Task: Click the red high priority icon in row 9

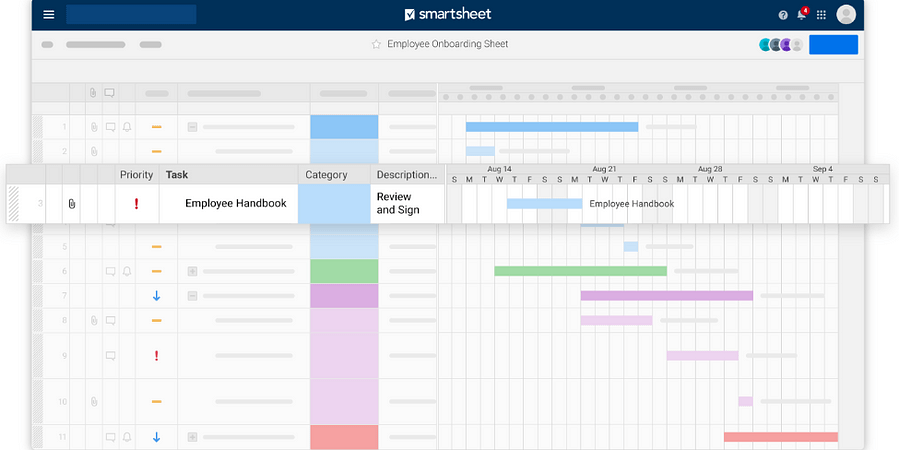Action: (x=157, y=356)
